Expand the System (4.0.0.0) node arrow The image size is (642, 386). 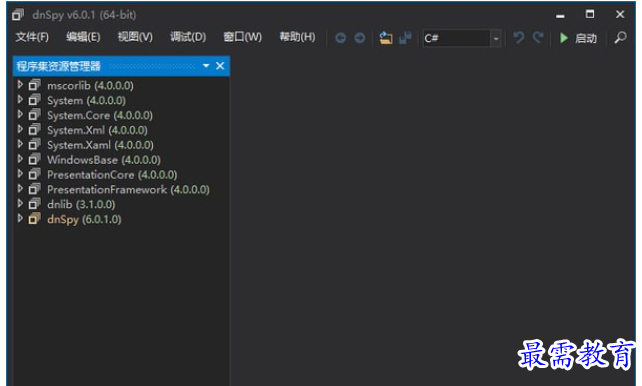point(20,99)
